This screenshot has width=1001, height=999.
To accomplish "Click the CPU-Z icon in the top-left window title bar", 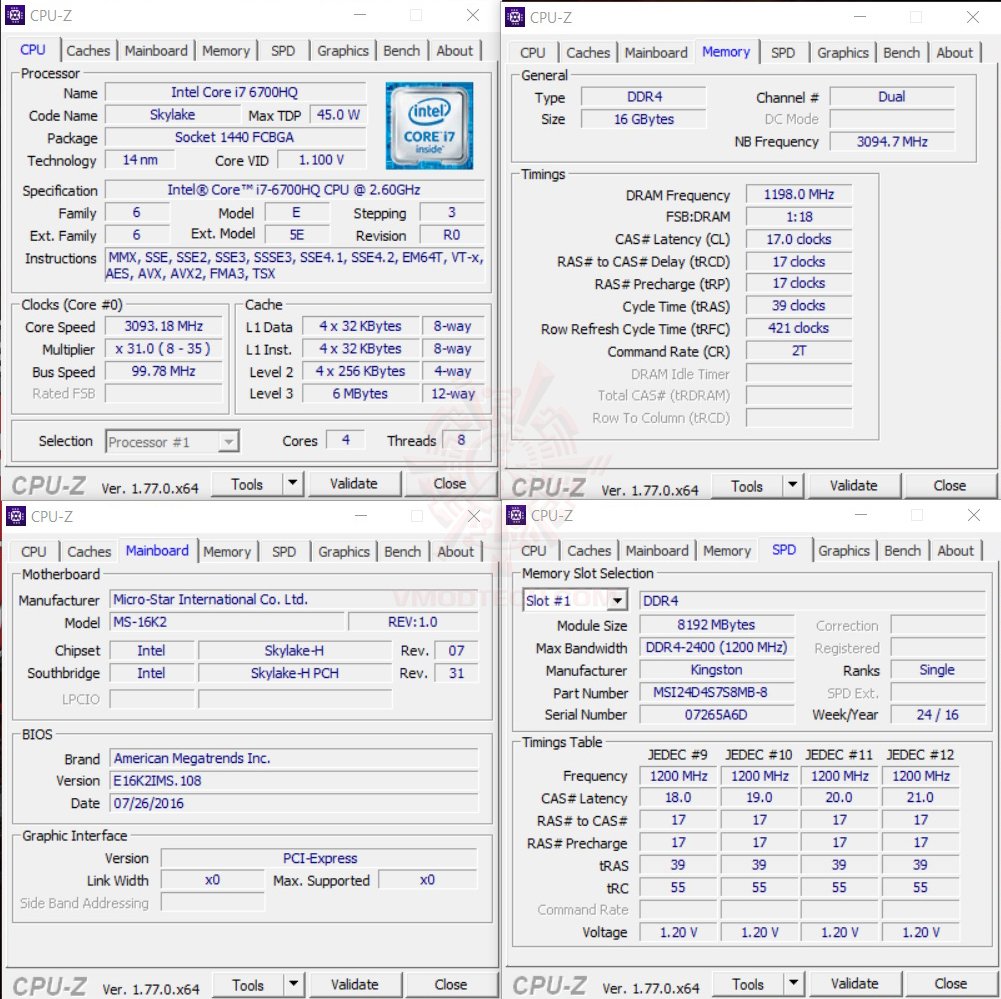I will 14,15.
